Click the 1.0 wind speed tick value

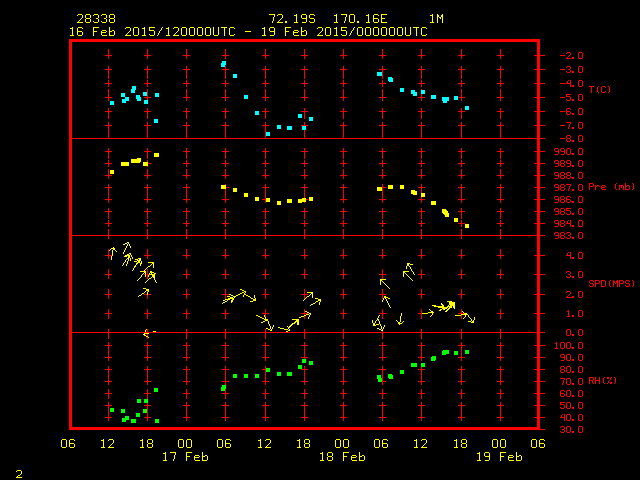coord(574,314)
